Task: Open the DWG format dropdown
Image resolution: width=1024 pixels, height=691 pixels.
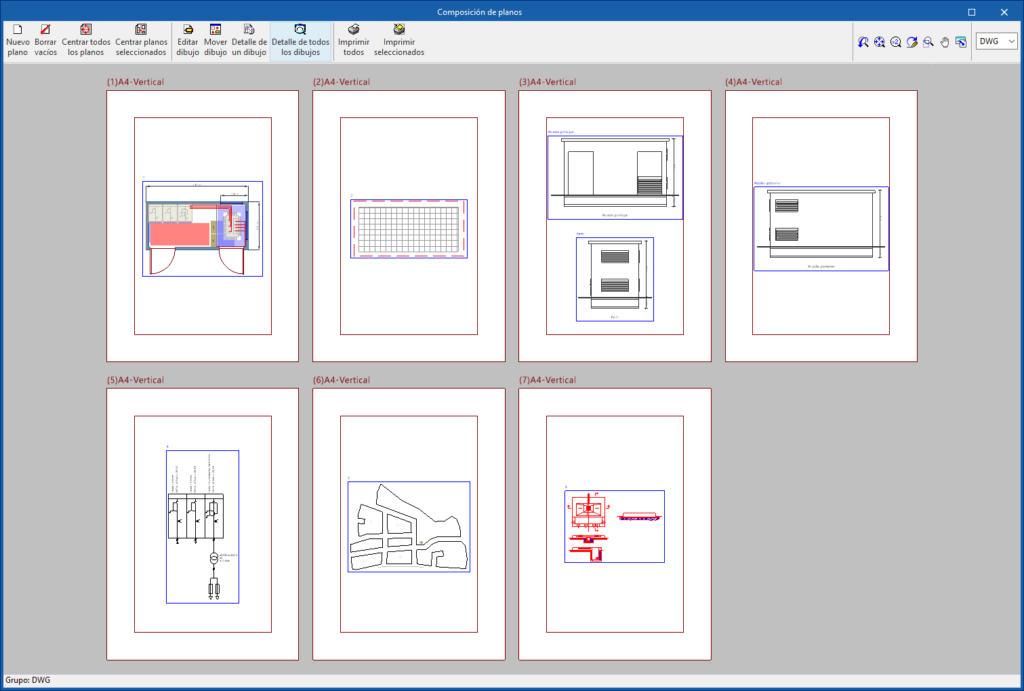Action: (997, 41)
